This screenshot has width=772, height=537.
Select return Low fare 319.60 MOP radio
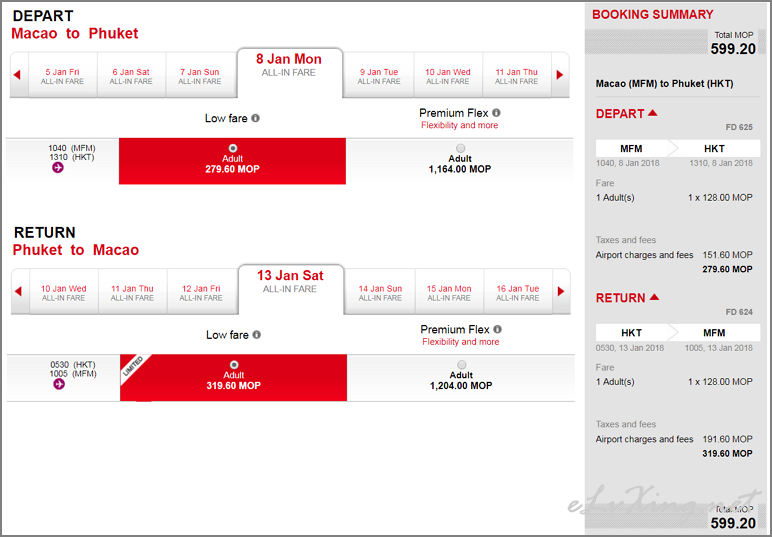(x=234, y=365)
